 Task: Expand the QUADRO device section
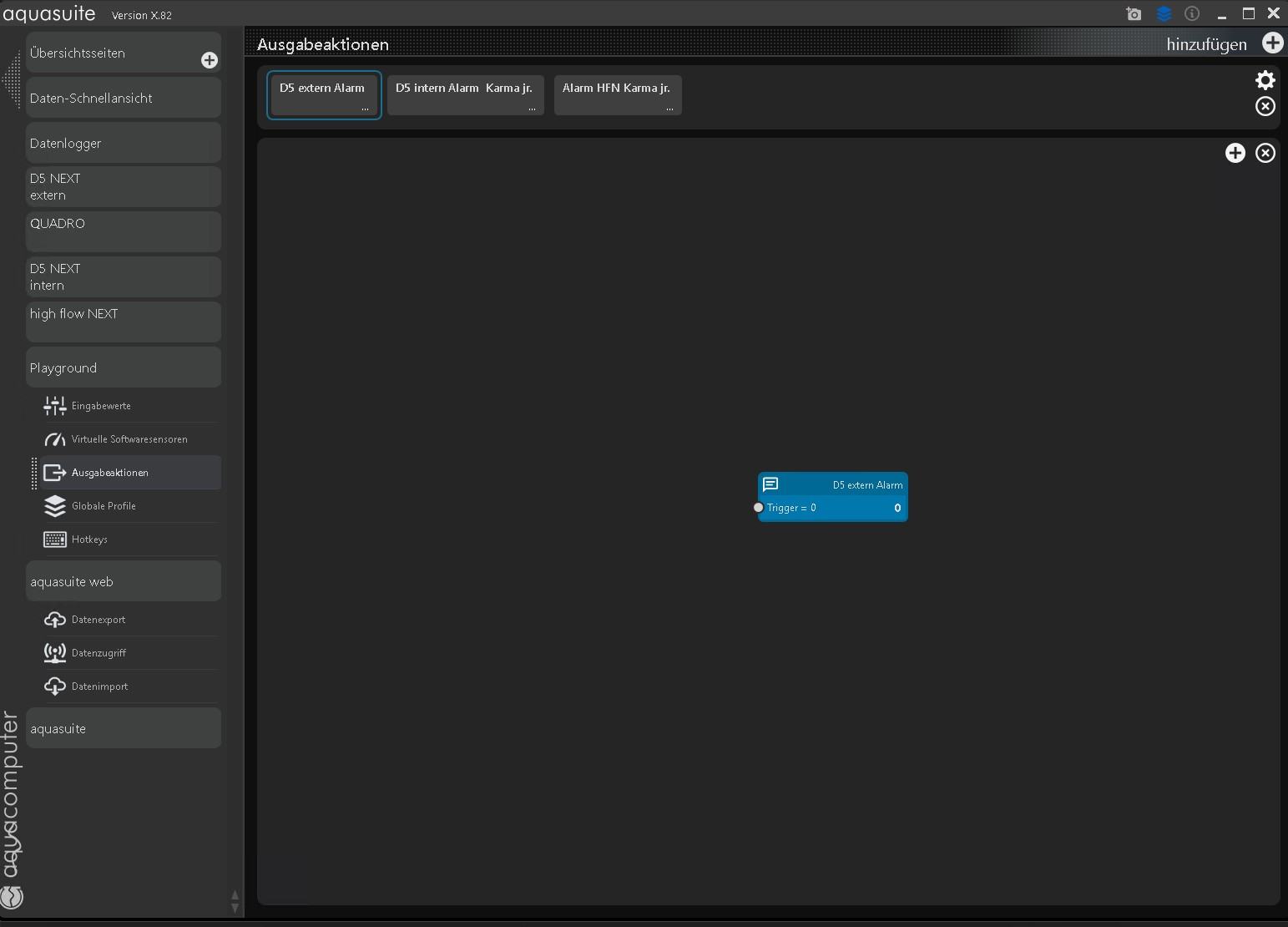124,232
